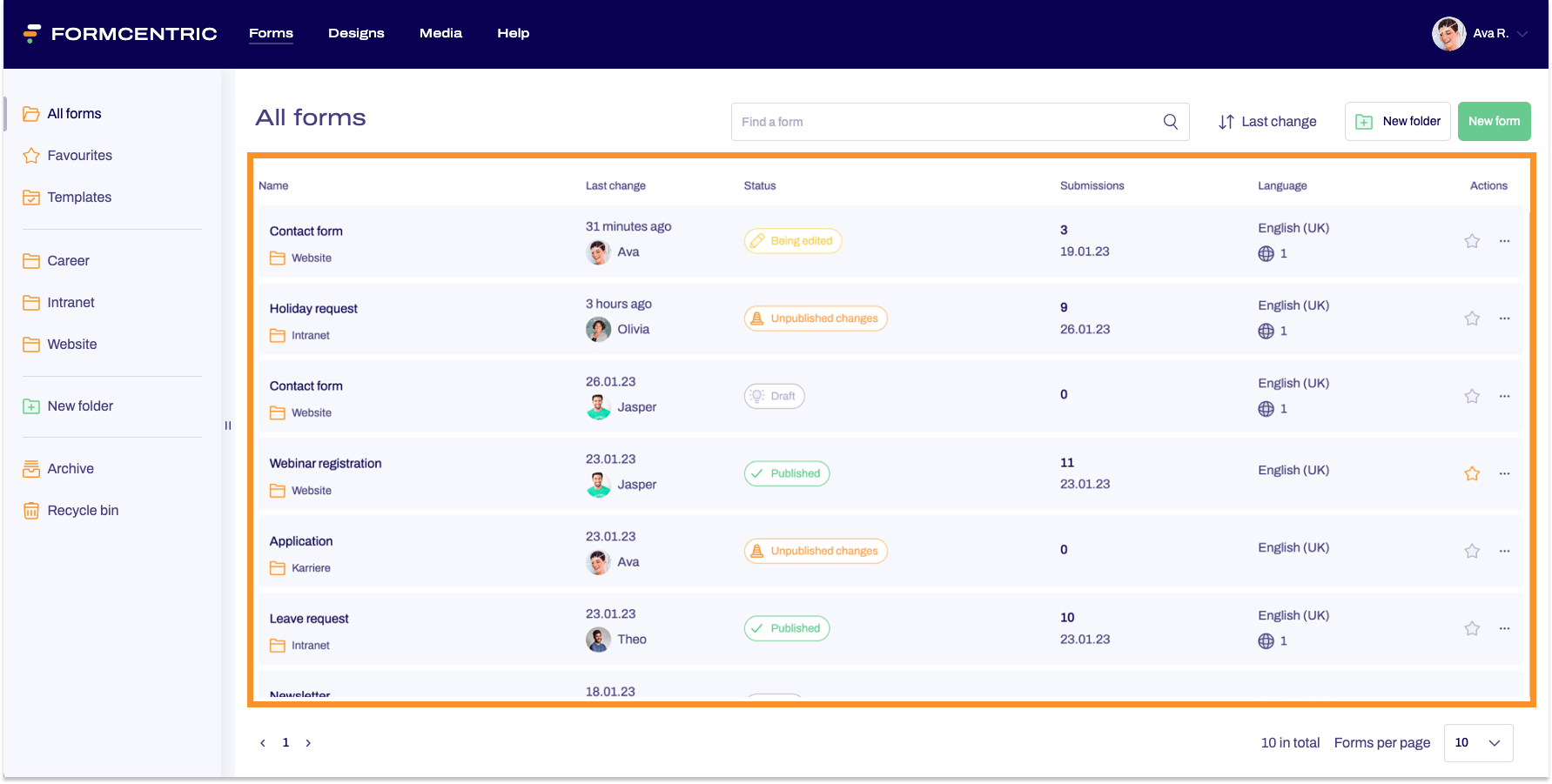Screen dimensions: 1552x784
Task: Open the Forms per page dropdown
Action: (1477, 742)
